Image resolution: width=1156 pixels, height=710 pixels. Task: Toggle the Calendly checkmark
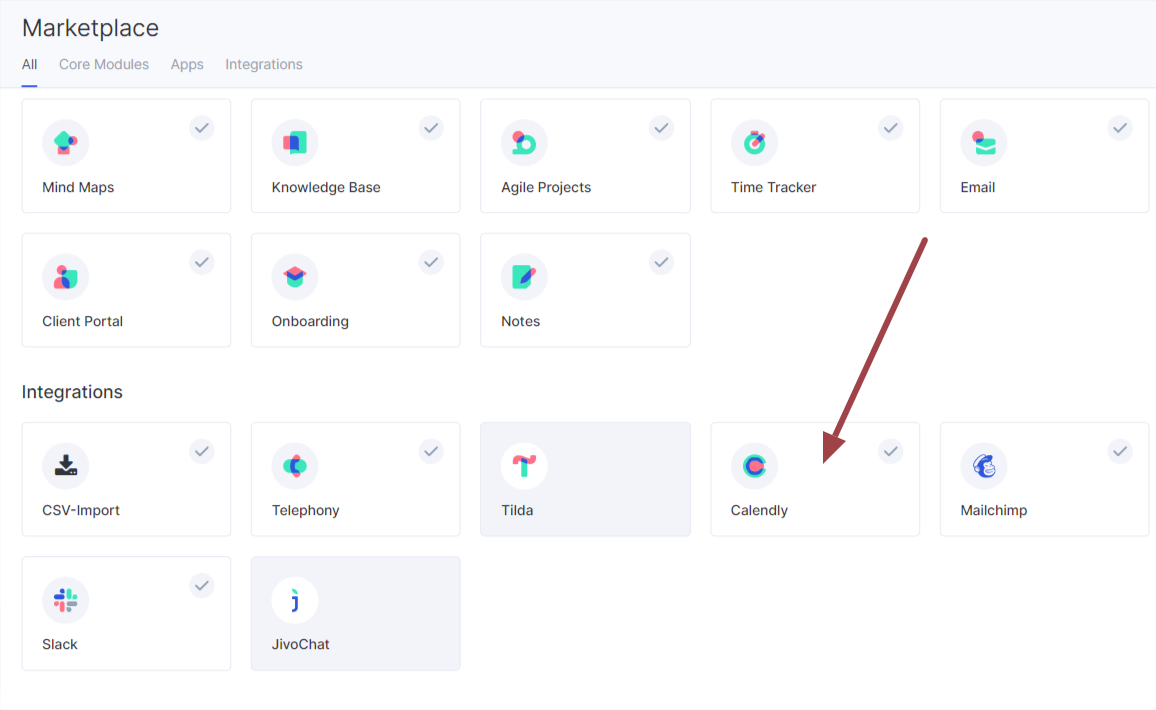pyautogui.click(x=891, y=451)
